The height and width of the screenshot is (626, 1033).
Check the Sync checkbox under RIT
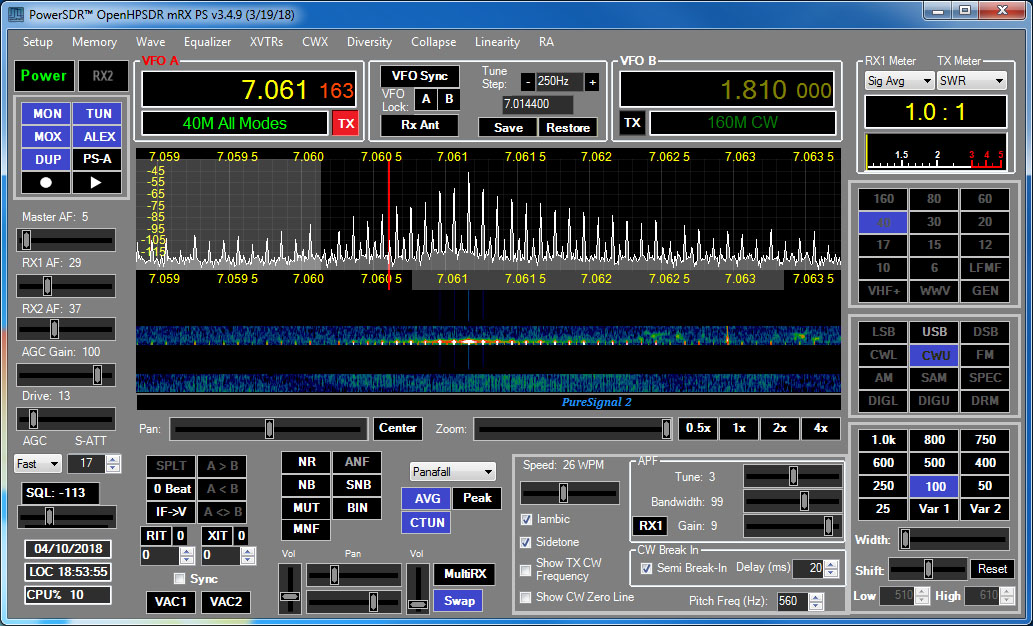click(x=179, y=579)
